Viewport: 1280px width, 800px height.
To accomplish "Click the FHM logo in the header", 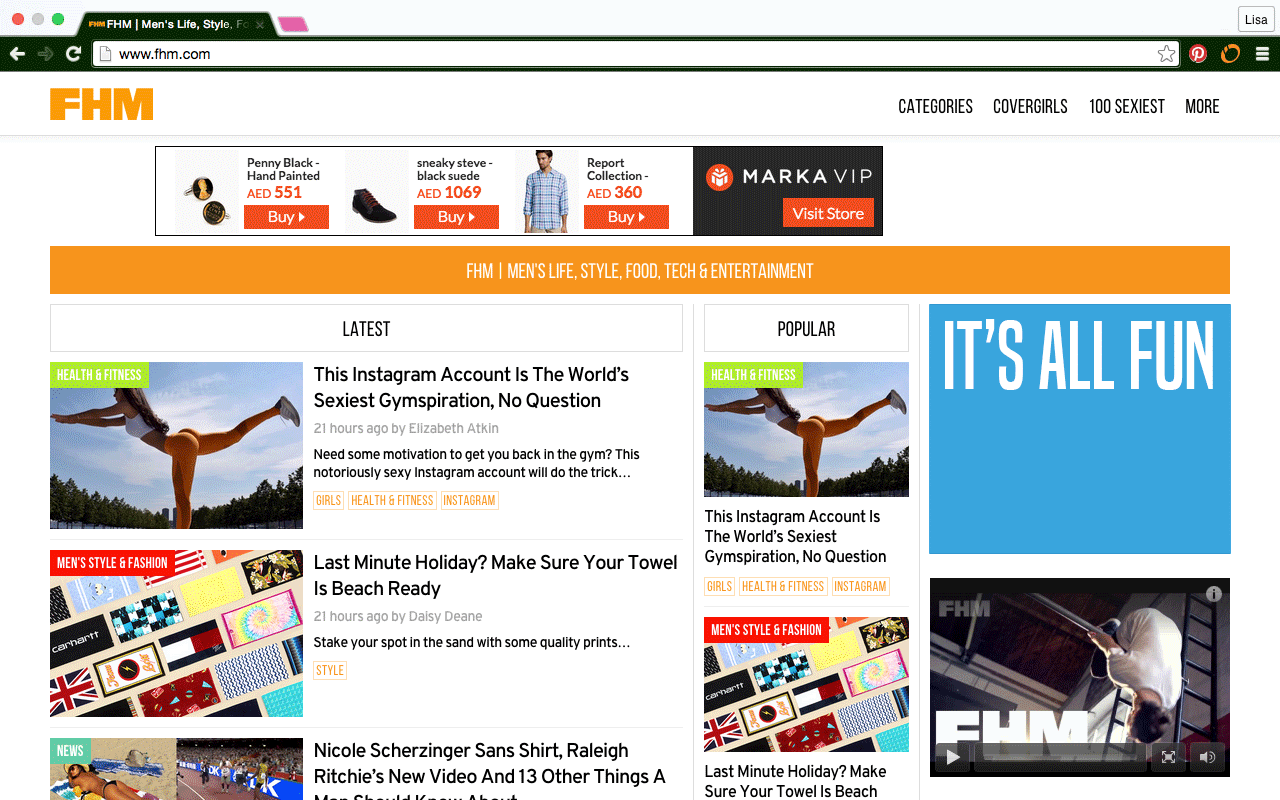I will coord(102,105).
